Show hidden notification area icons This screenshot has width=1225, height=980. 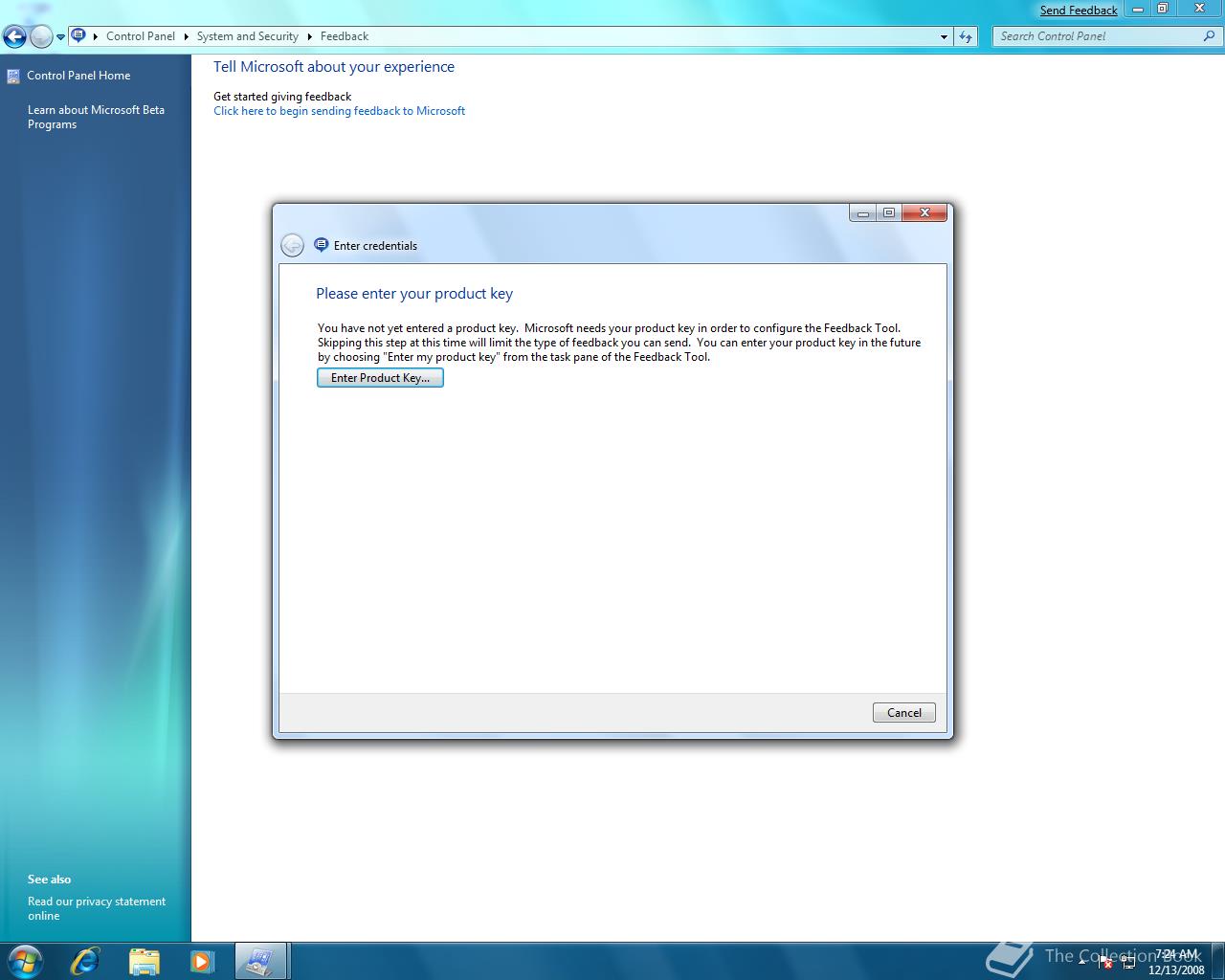1082,961
